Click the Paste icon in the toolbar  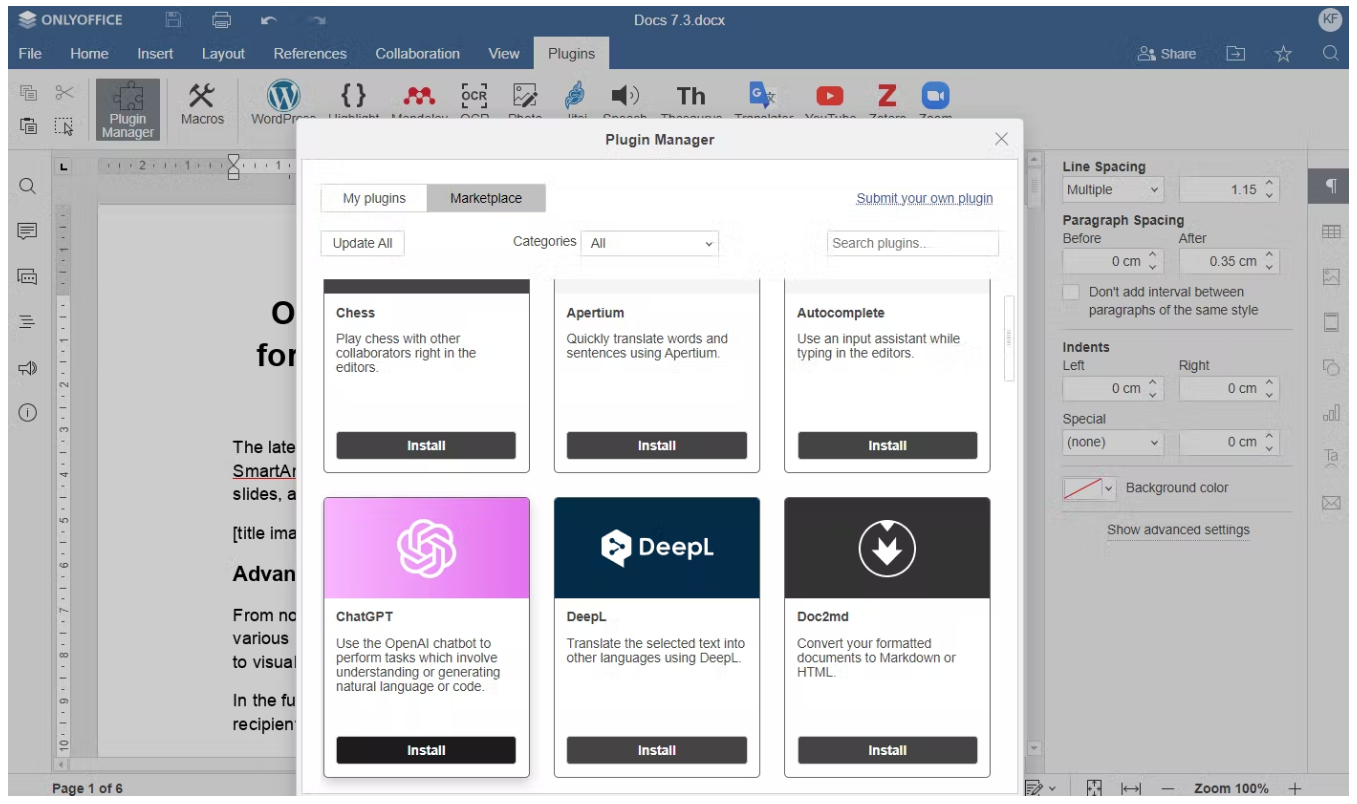click(29, 126)
